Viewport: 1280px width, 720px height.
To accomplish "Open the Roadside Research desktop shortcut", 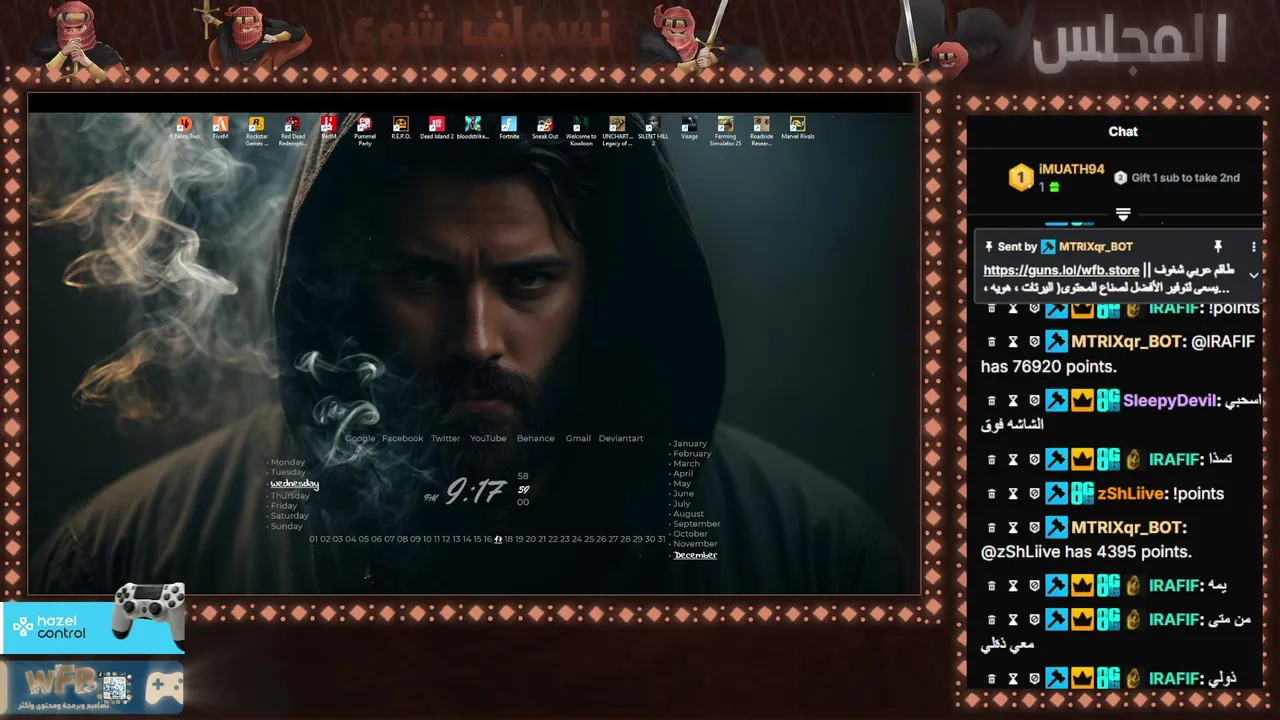I will (761, 131).
